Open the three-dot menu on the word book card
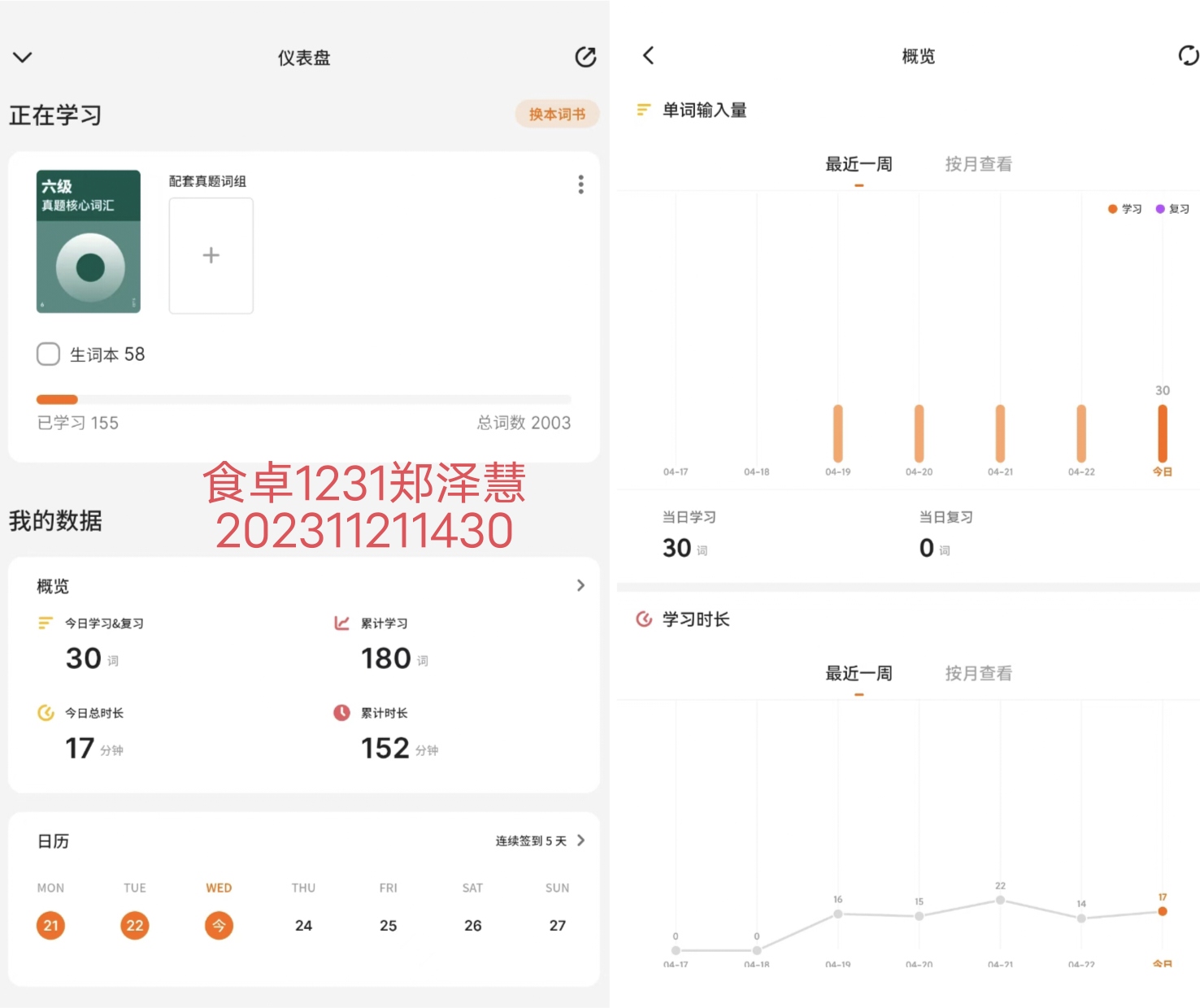The width and height of the screenshot is (1200, 1008). coord(580,185)
